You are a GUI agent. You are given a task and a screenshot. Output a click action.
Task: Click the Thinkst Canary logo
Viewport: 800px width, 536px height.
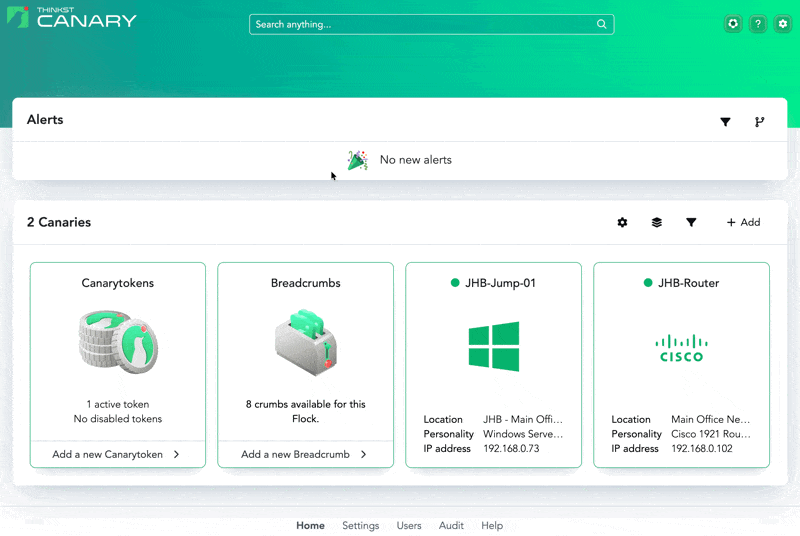pos(71,17)
